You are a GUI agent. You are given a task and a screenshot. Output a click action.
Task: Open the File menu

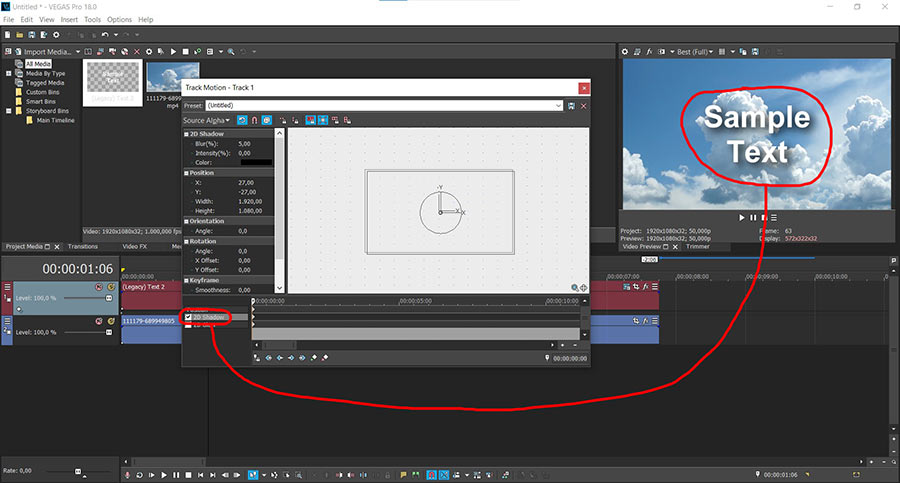pos(9,20)
